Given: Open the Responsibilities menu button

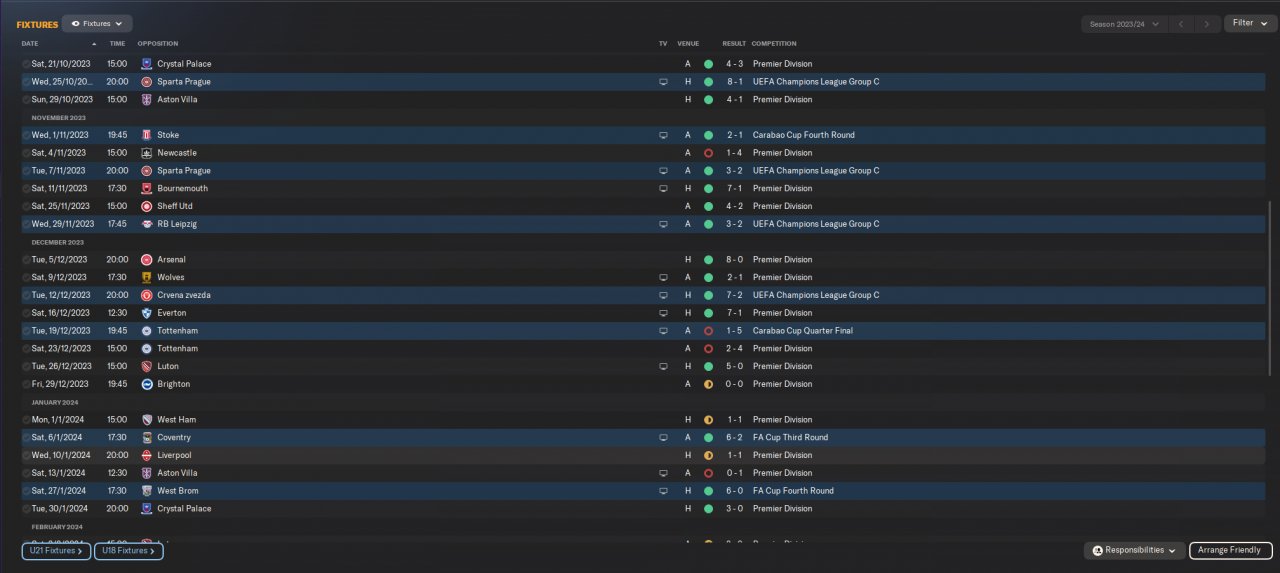Looking at the screenshot, I should click(x=1134, y=551).
